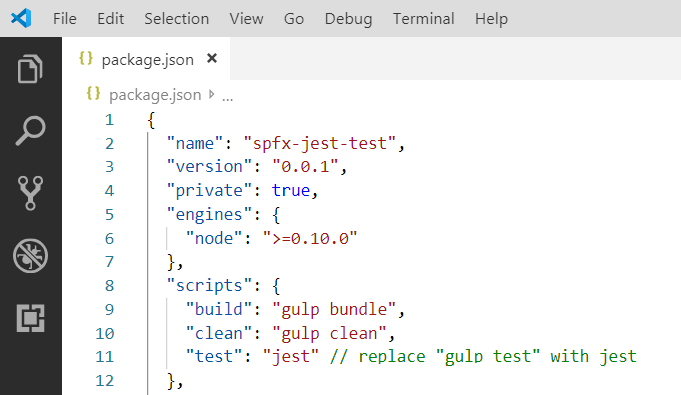The height and width of the screenshot is (395, 681).
Task: Open the Terminal menu
Action: [423, 19]
